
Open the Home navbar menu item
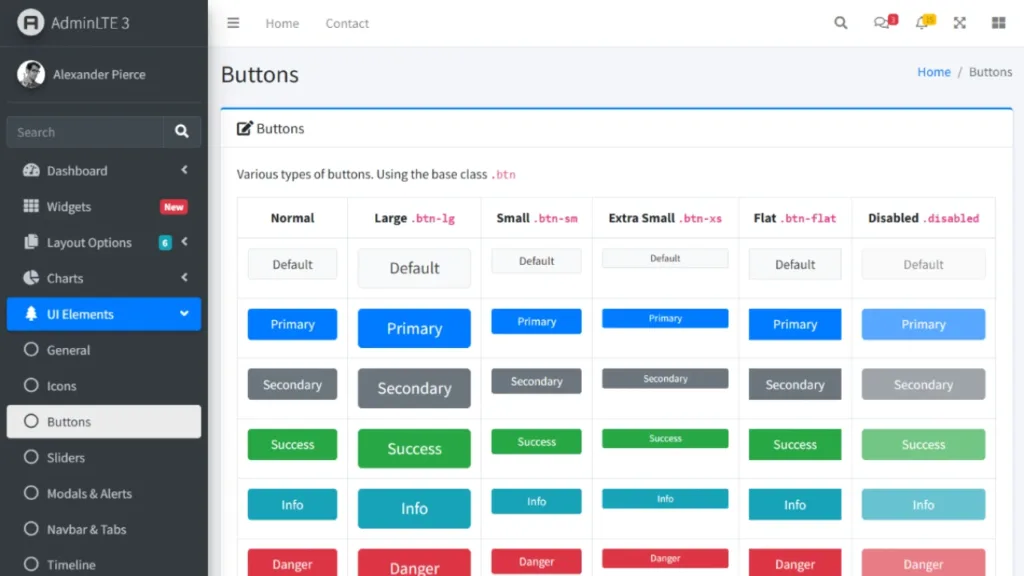click(282, 23)
